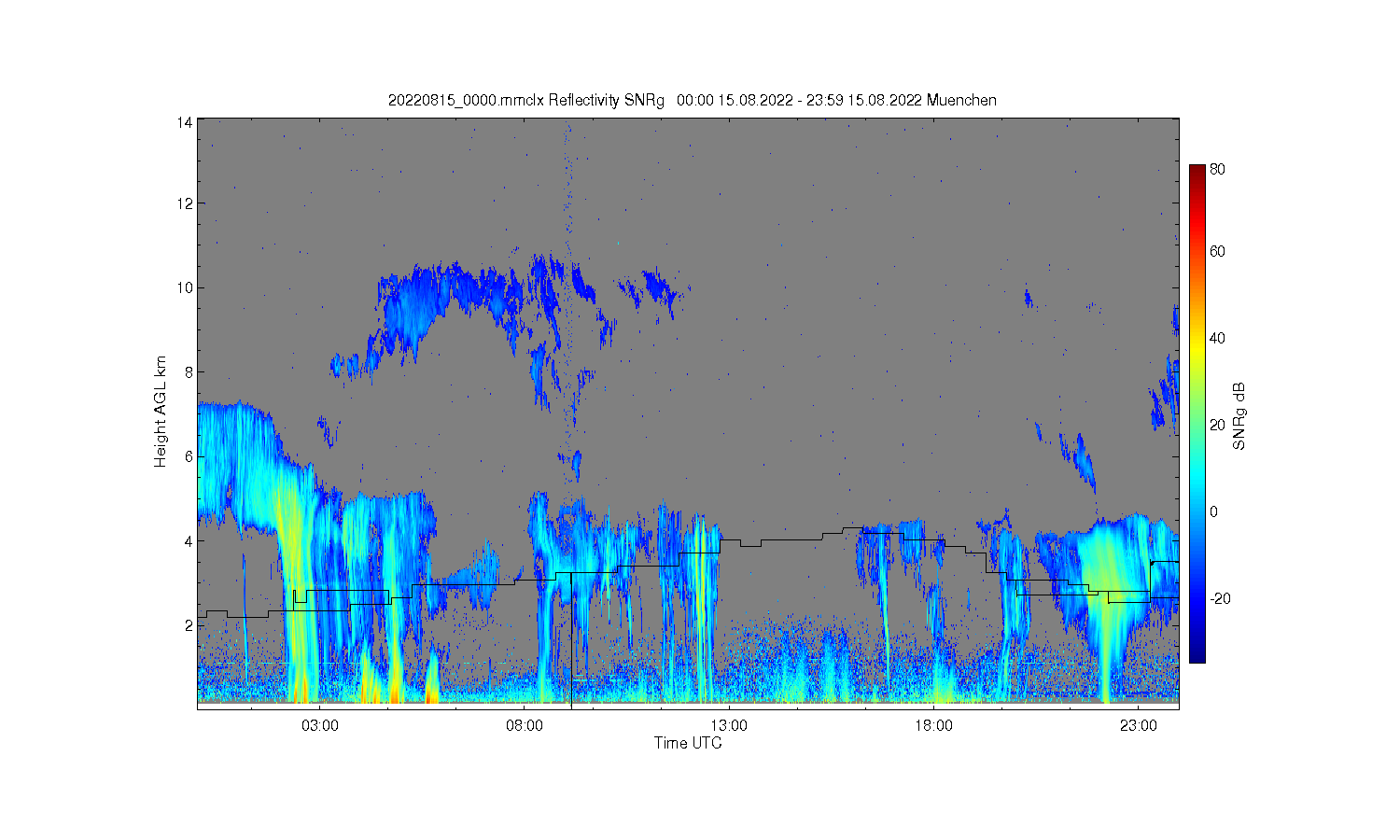This screenshot has width=1400, height=840.
Task: Click the 03:00 time tick label
Action: 320,725
